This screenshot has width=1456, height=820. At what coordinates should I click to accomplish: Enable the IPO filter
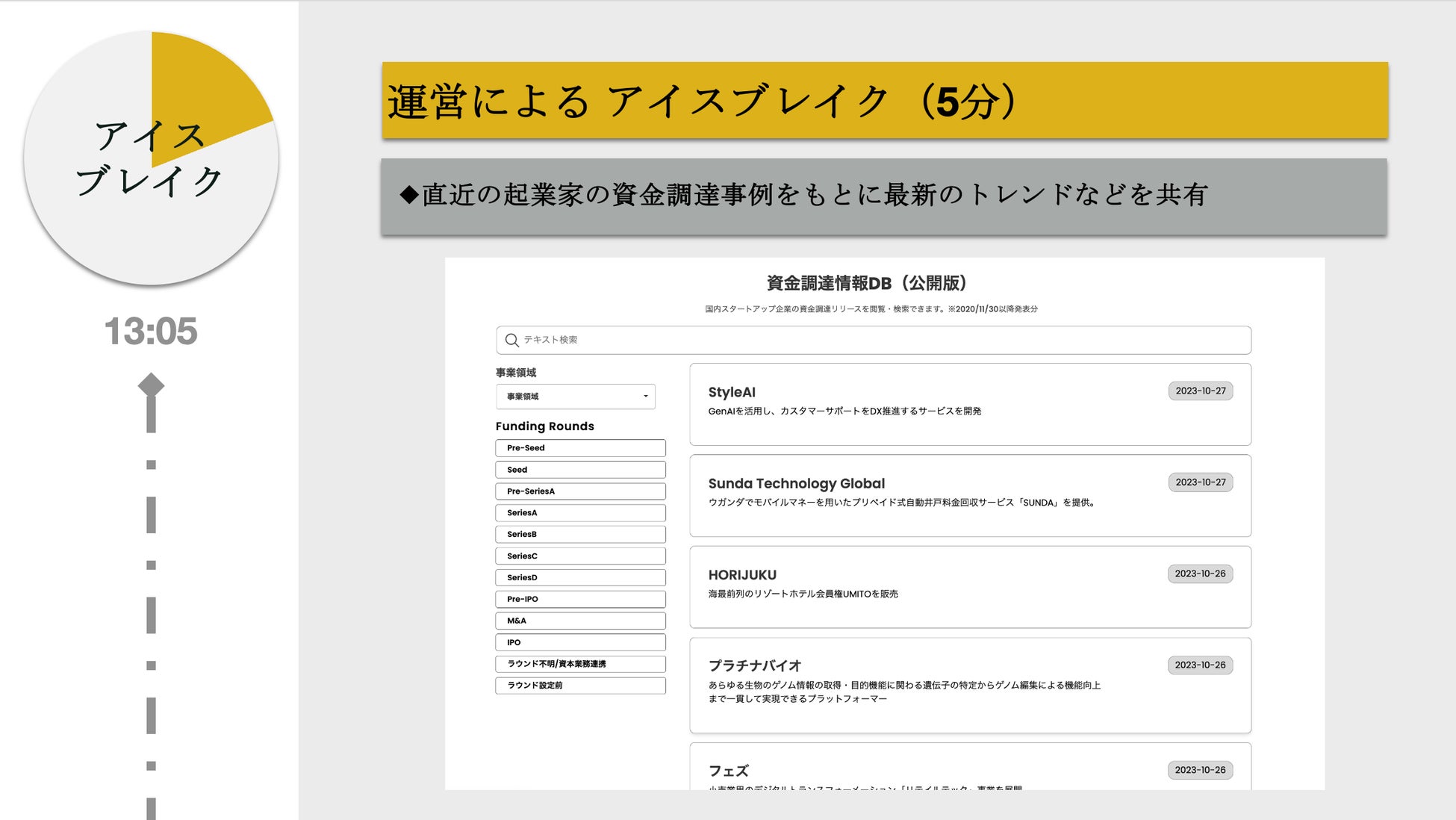coord(580,643)
